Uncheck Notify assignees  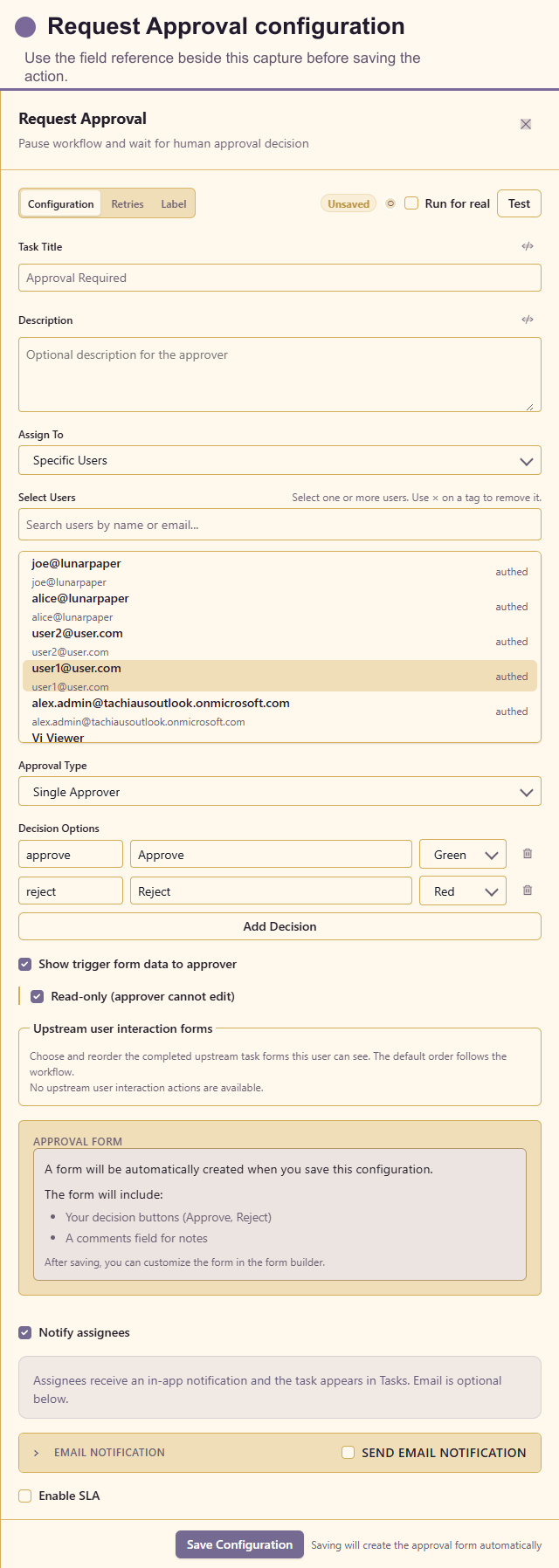click(x=25, y=1332)
